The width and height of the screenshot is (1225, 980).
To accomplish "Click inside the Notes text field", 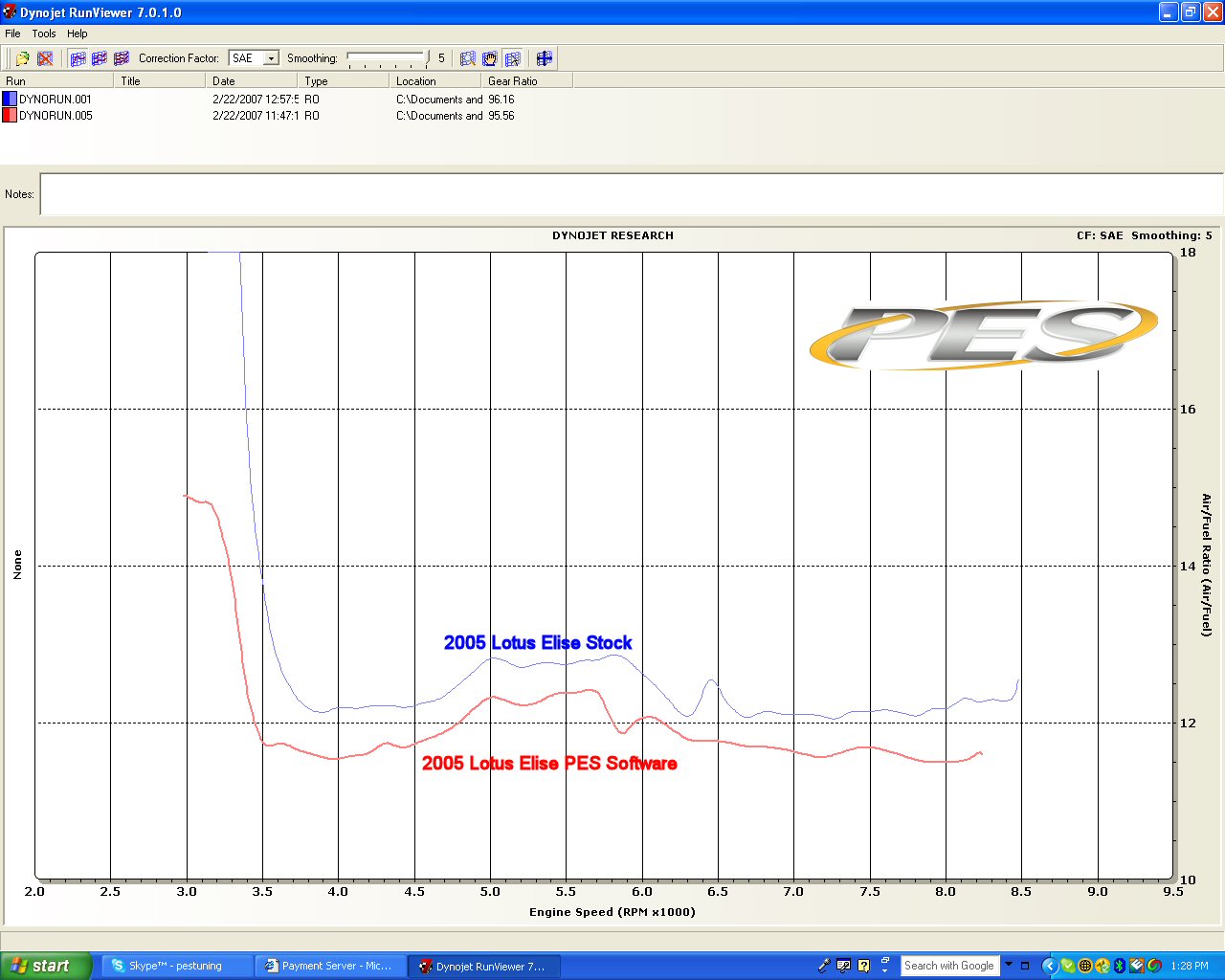I will [x=630, y=194].
